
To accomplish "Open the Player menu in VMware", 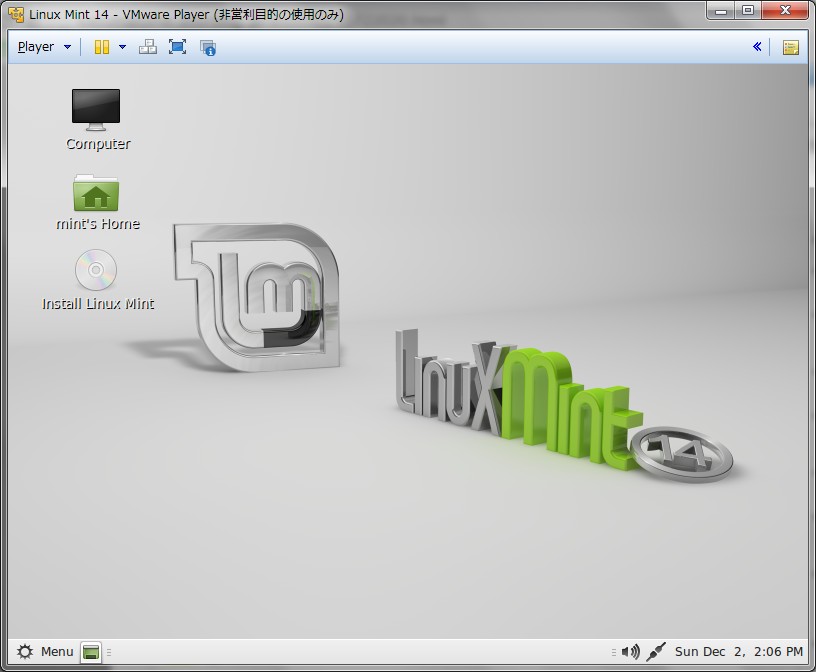I will click(44, 47).
